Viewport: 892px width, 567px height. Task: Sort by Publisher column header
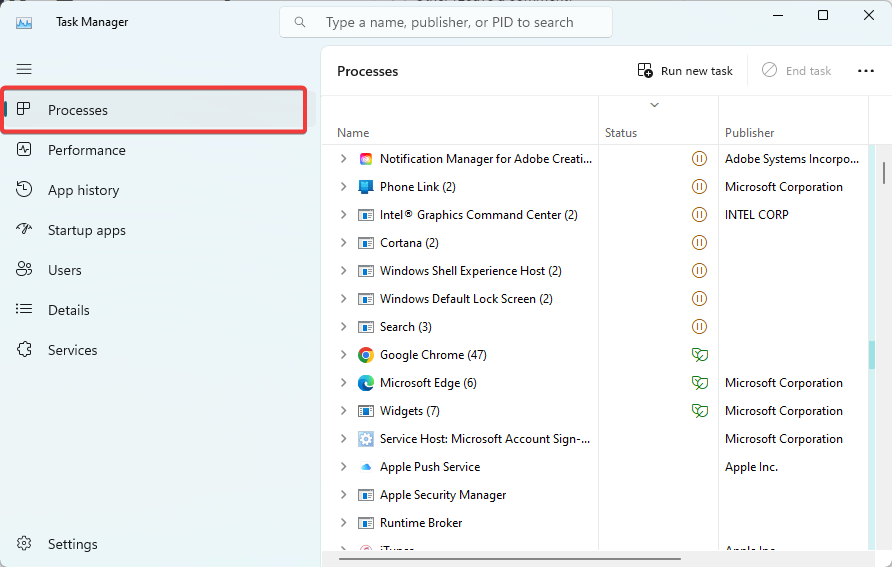point(749,133)
